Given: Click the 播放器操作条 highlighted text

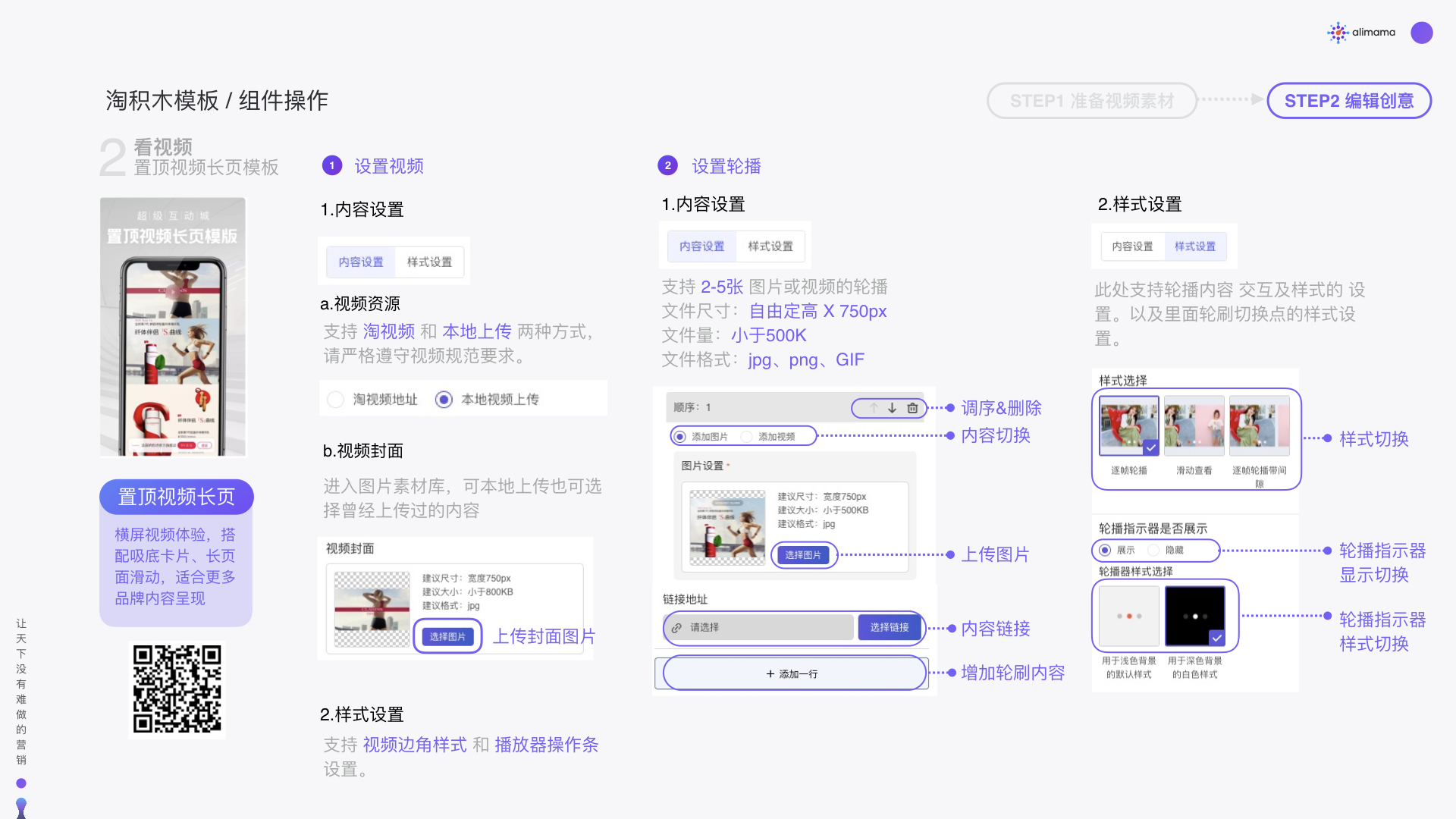Looking at the screenshot, I should point(547,745).
